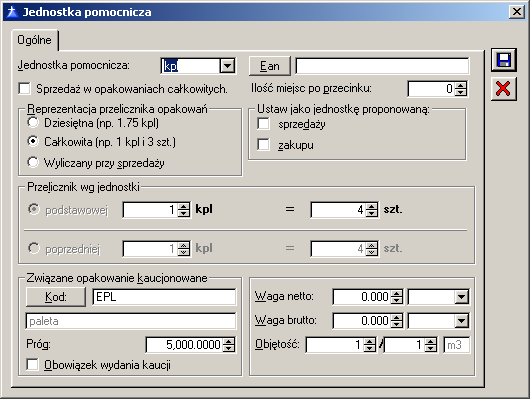Close the Jednostka pomocnicza window

point(517,12)
